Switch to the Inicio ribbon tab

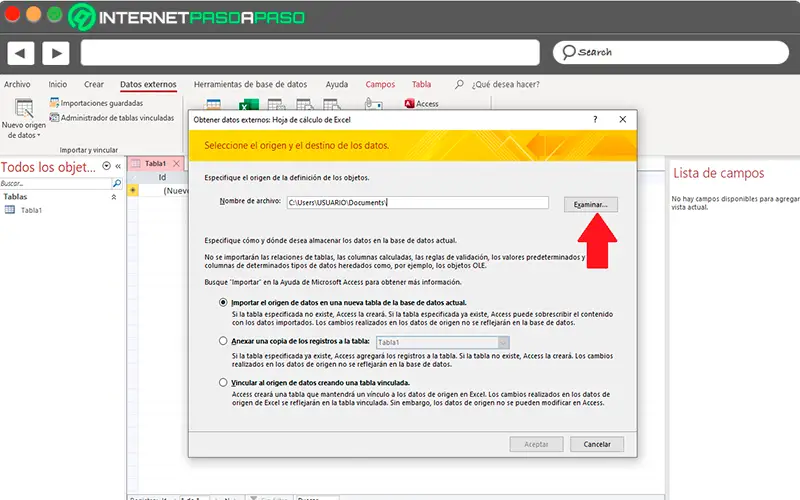pyautogui.click(x=58, y=84)
